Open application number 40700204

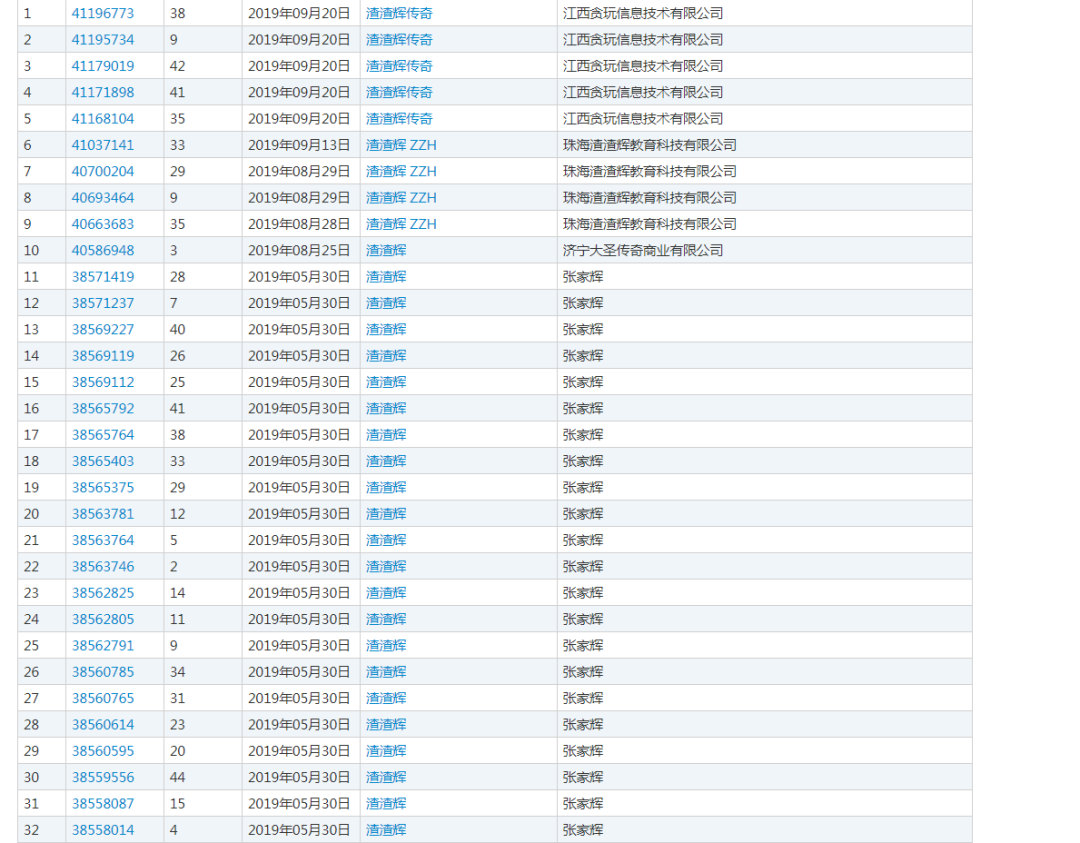pos(103,171)
